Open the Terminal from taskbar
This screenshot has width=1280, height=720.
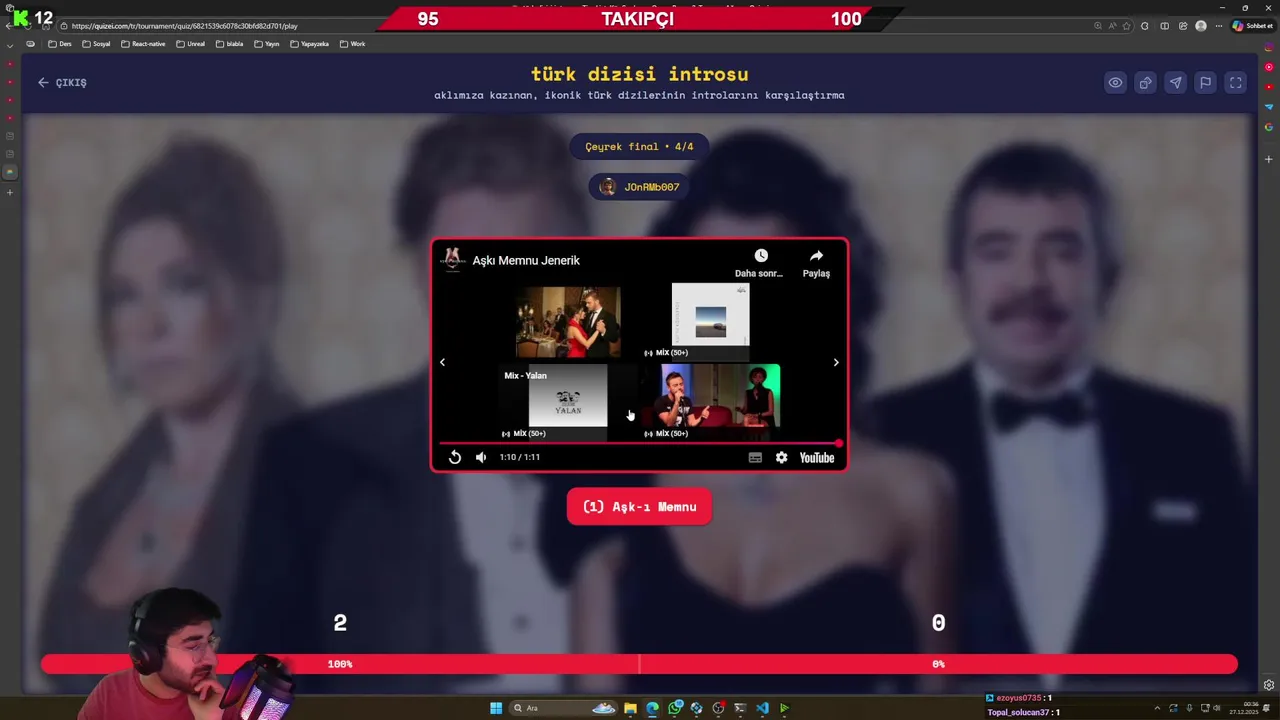tap(740, 708)
